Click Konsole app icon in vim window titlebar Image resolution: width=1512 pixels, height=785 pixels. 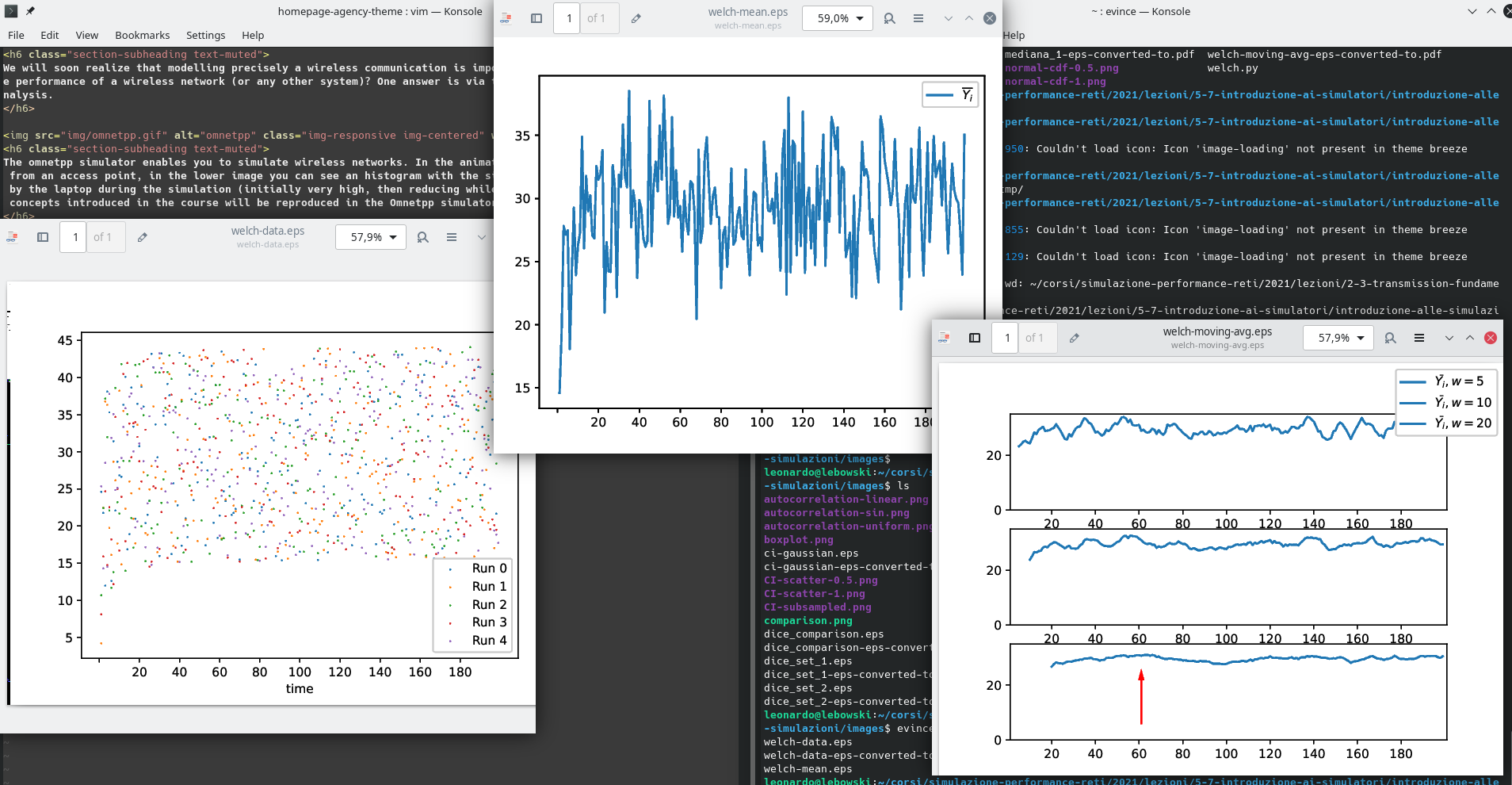[11, 11]
